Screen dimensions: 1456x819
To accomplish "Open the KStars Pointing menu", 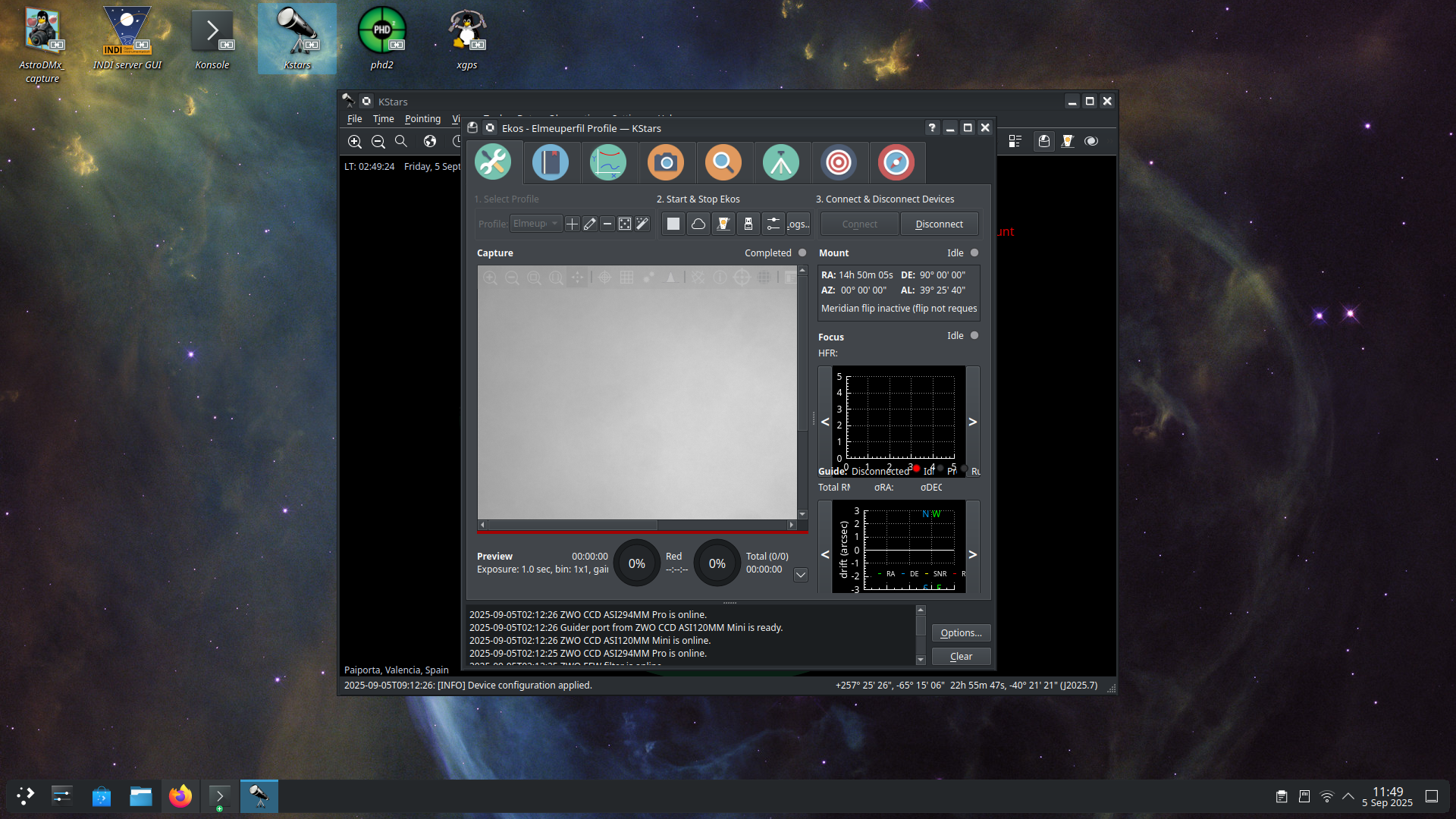I will pyautogui.click(x=422, y=119).
